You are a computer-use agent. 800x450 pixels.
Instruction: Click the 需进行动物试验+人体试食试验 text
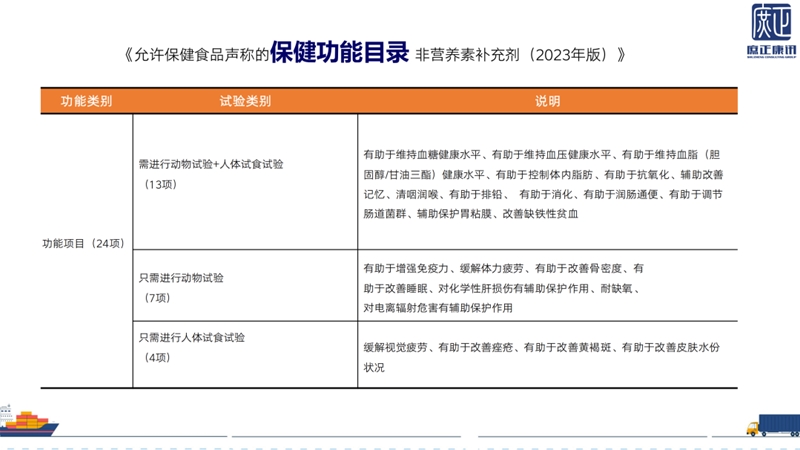point(211,165)
